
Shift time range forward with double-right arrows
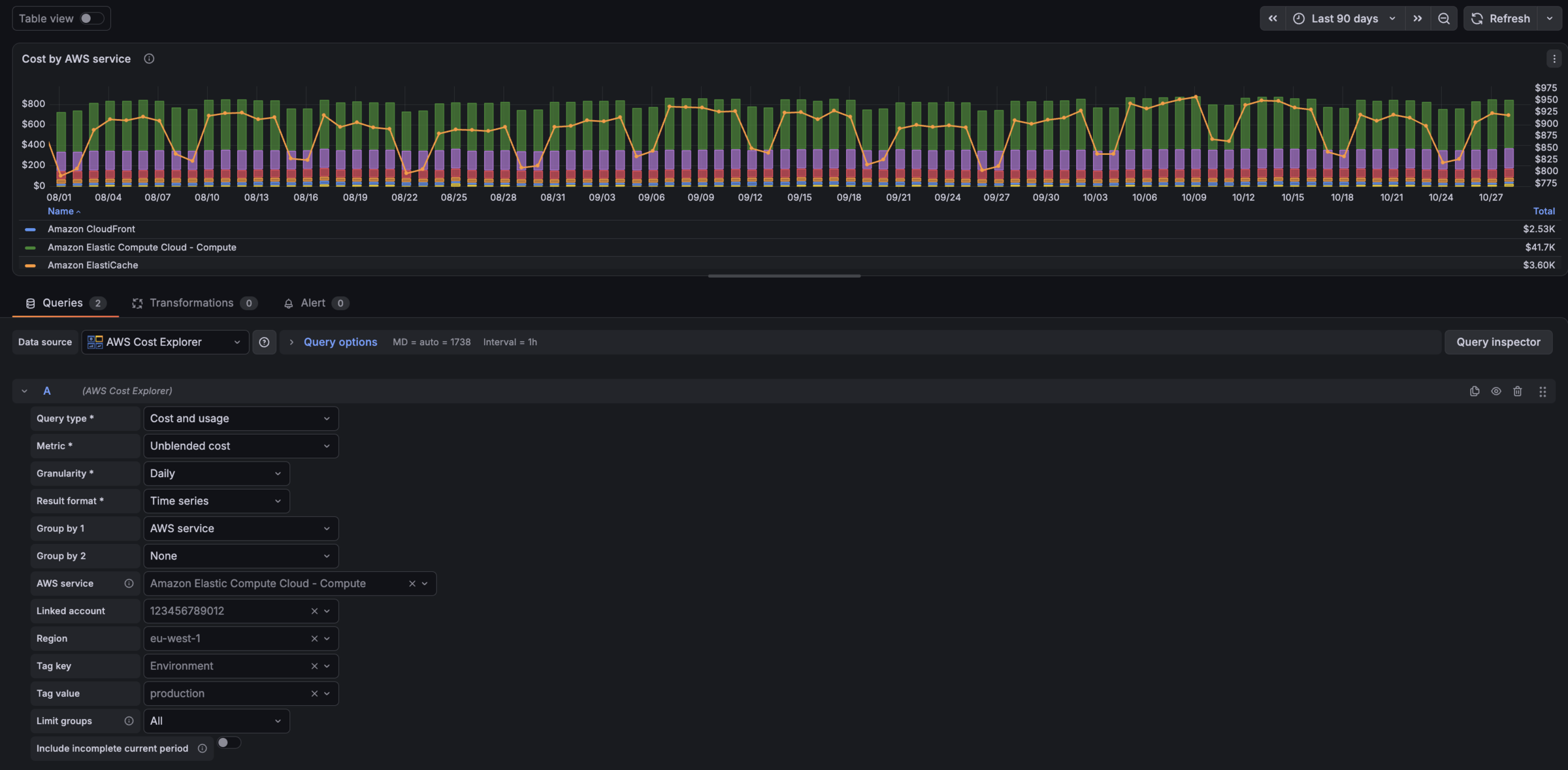pos(1417,18)
